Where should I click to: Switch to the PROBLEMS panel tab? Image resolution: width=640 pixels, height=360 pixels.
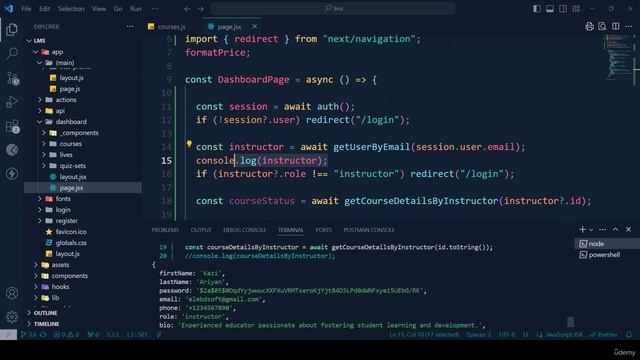coord(165,230)
